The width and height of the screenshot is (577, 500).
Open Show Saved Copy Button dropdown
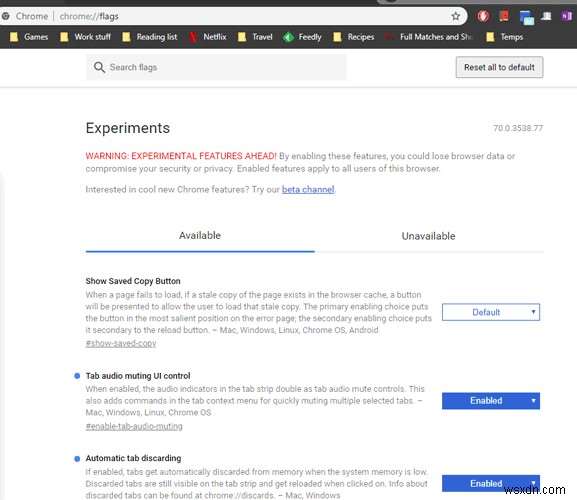[491, 312]
